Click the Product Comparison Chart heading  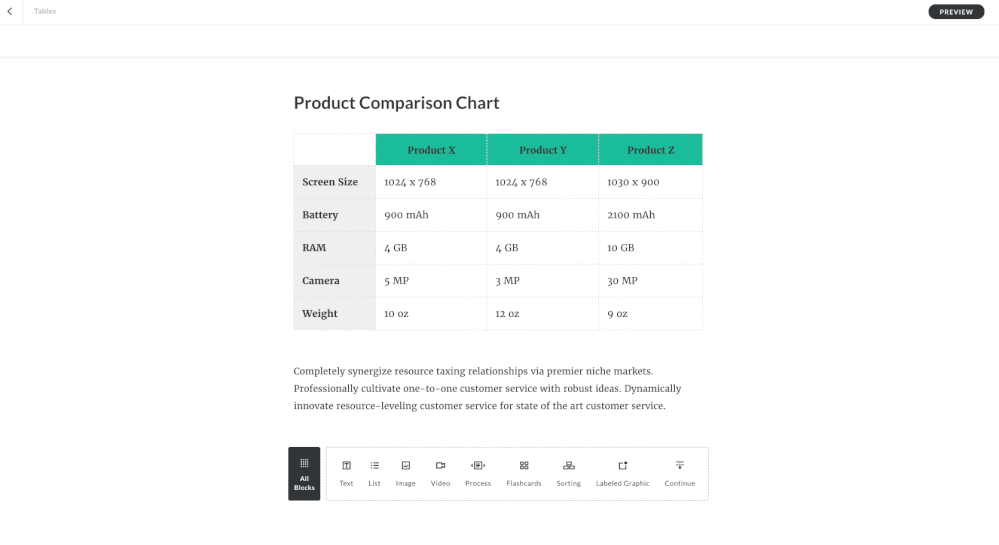pyautogui.click(x=396, y=103)
